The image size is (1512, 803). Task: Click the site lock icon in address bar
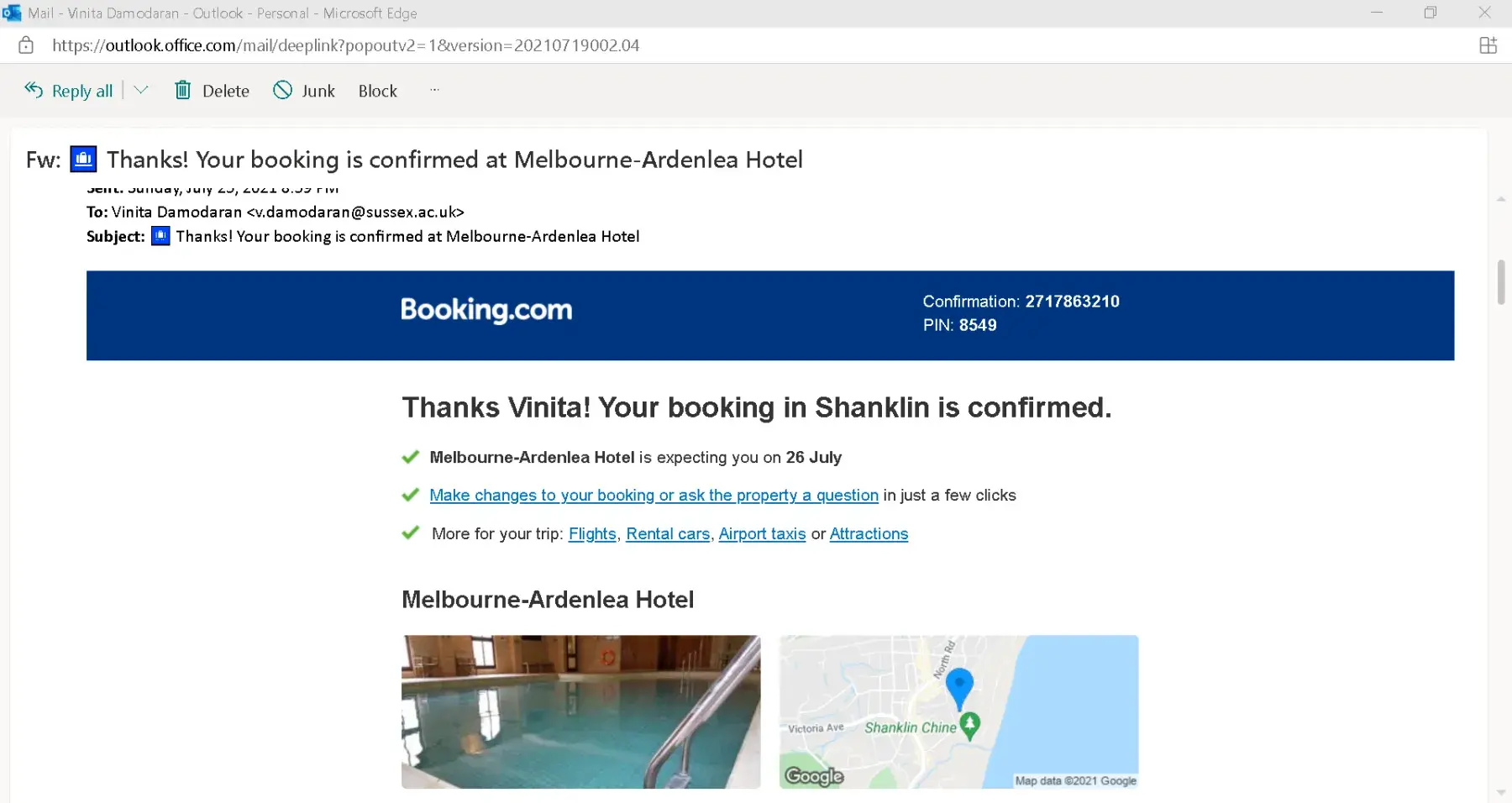26,45
